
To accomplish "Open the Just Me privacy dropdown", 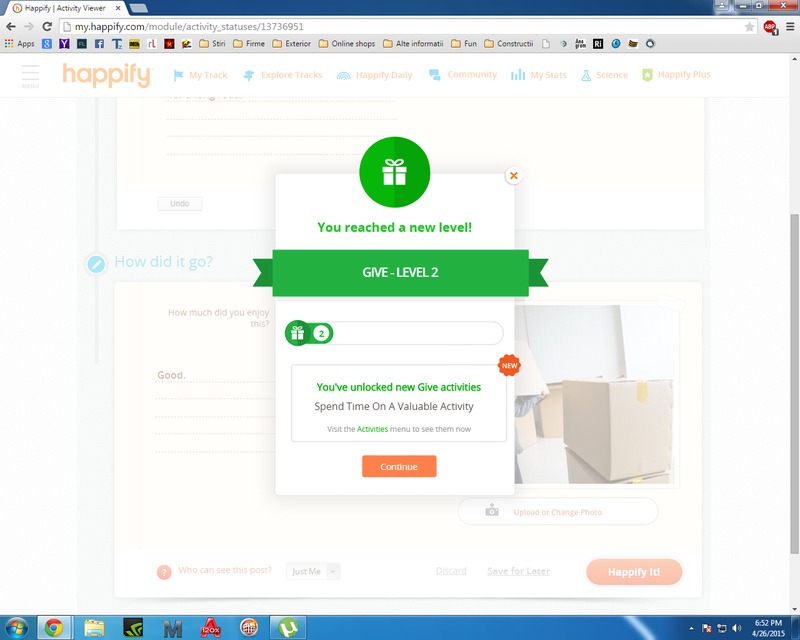I will pos(313,571).
